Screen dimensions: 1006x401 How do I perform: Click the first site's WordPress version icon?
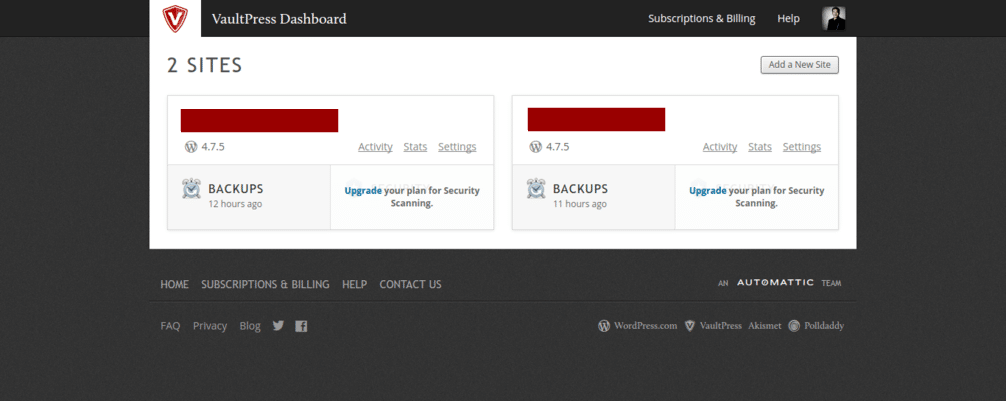coord(191,147)
